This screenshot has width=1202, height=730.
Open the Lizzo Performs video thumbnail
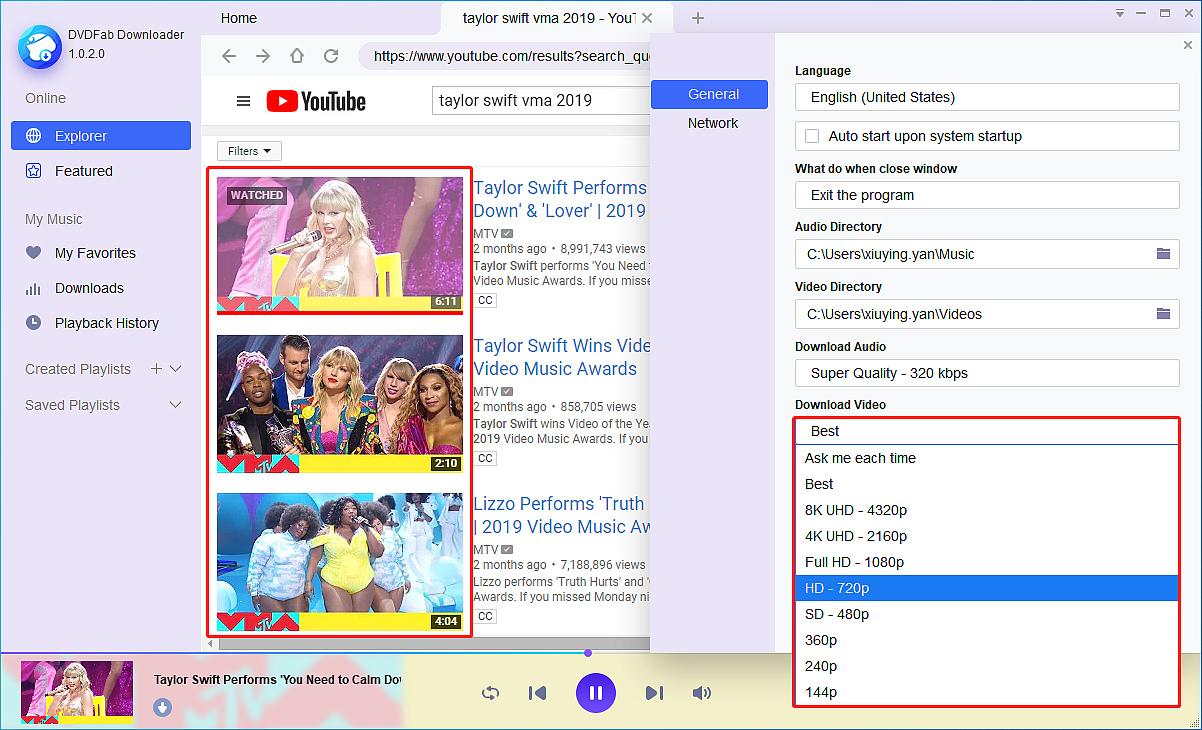(x=340, y=562)
